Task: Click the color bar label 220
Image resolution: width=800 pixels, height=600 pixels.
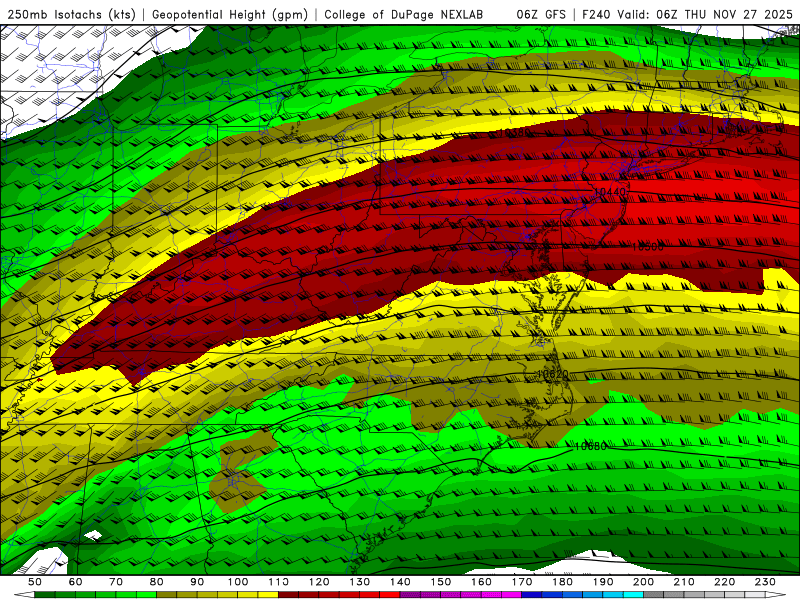Action: [x=724, y=582]
